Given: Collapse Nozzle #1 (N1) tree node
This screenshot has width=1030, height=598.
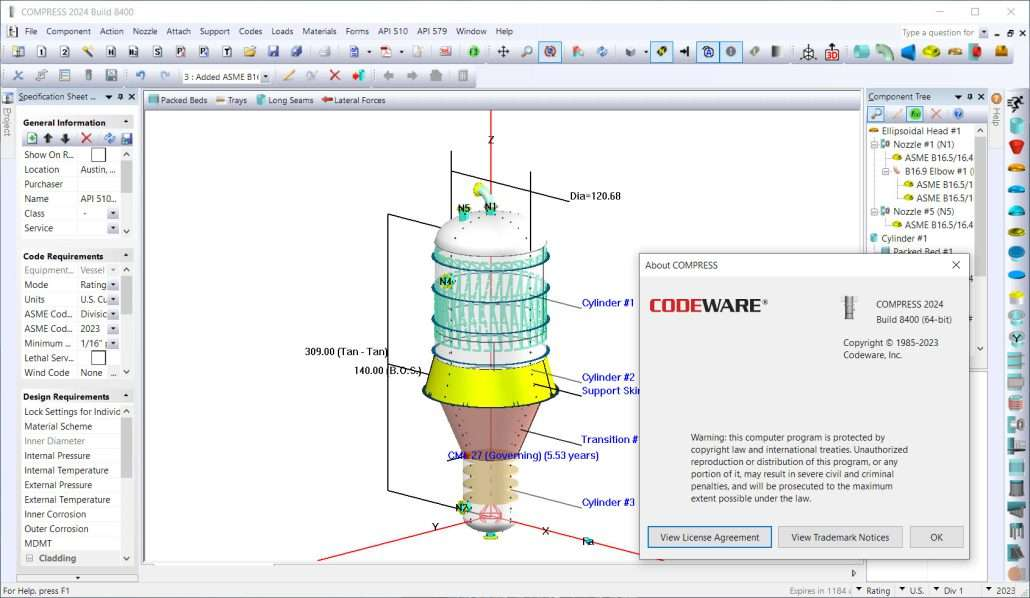Looking at the screenshot, I should (874, 145).
